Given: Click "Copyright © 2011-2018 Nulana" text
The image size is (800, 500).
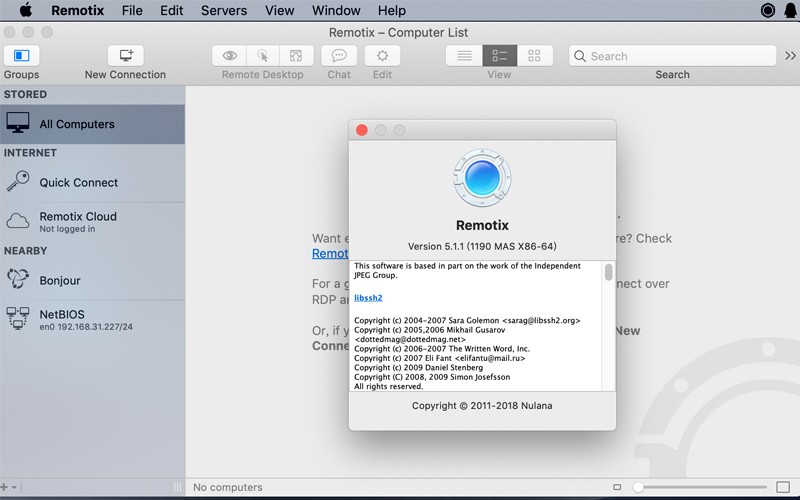Looking at the screenshot, I should [x=482, y=406].
